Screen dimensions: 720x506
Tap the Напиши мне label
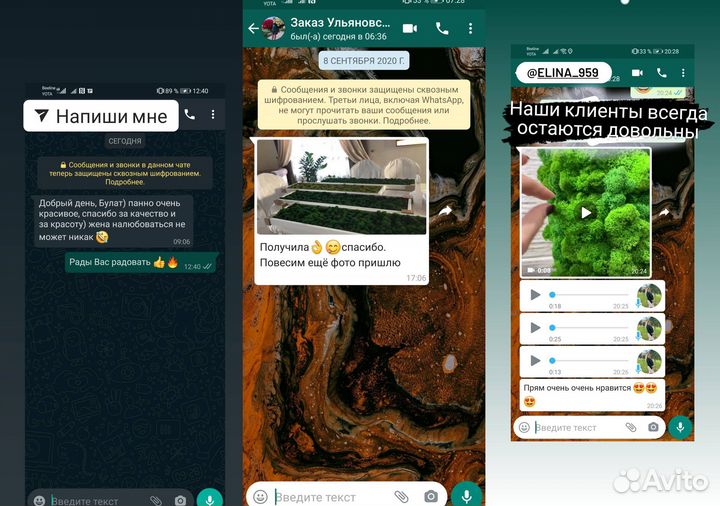point(100,116)
